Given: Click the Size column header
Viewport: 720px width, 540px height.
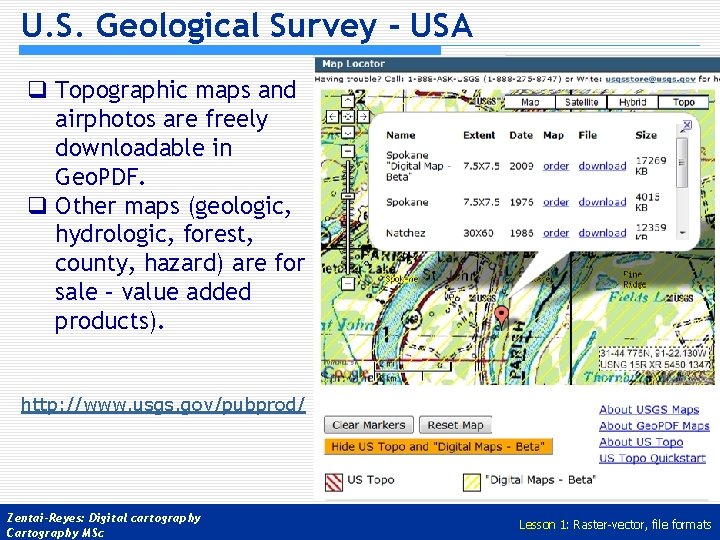Looking at the screenshot, I should [646, 135].
